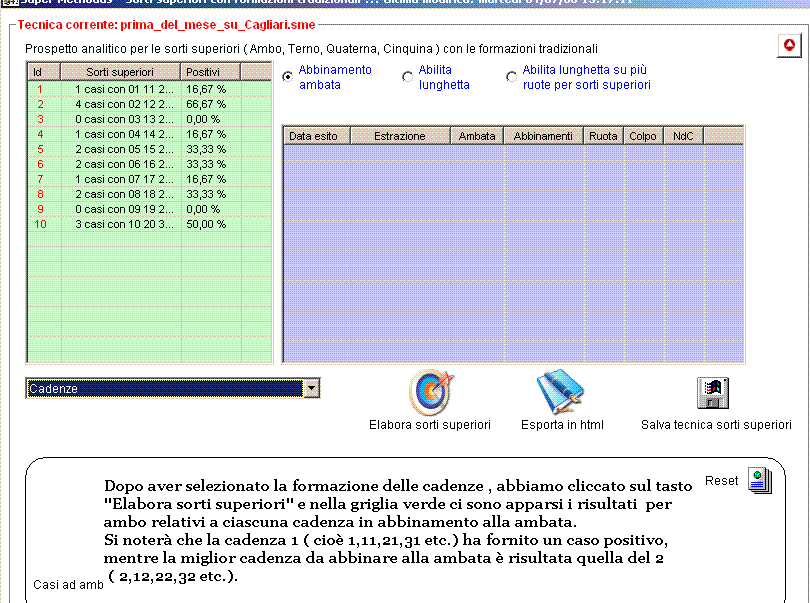Select row '1 casi con 04 14 2...'
The image size is (810, 603).
(149, 134)
